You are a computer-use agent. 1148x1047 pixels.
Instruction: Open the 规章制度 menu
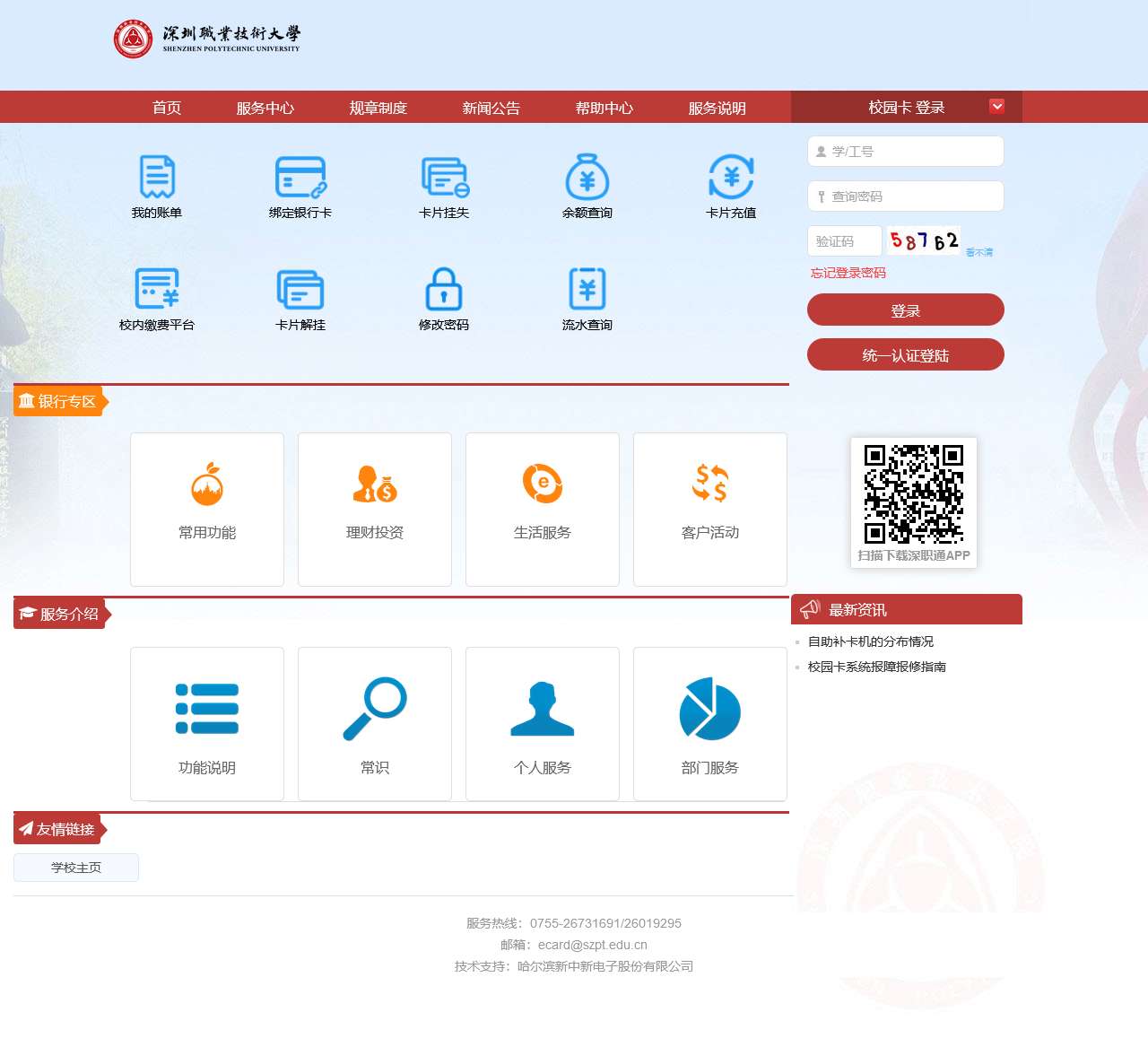[x=378, y=108]
